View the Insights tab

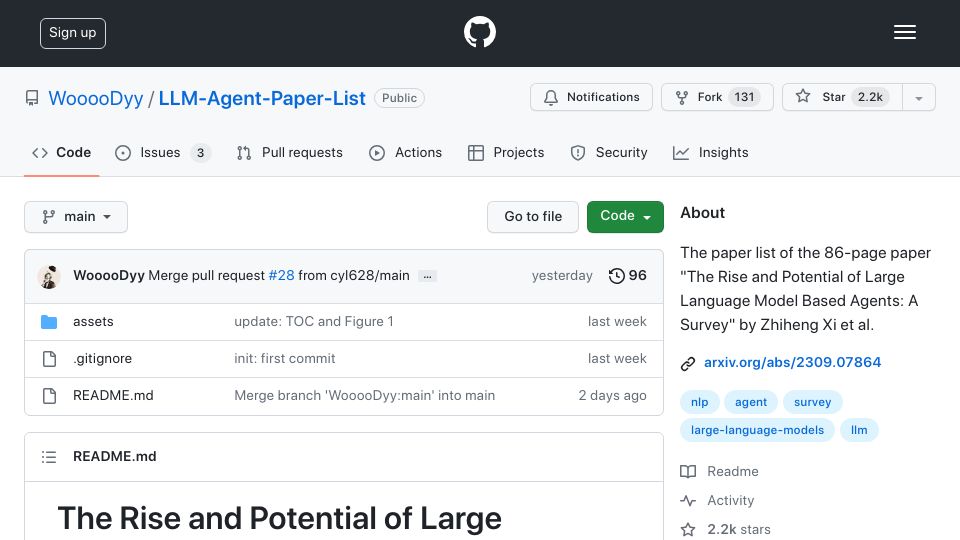pos(711,152)
